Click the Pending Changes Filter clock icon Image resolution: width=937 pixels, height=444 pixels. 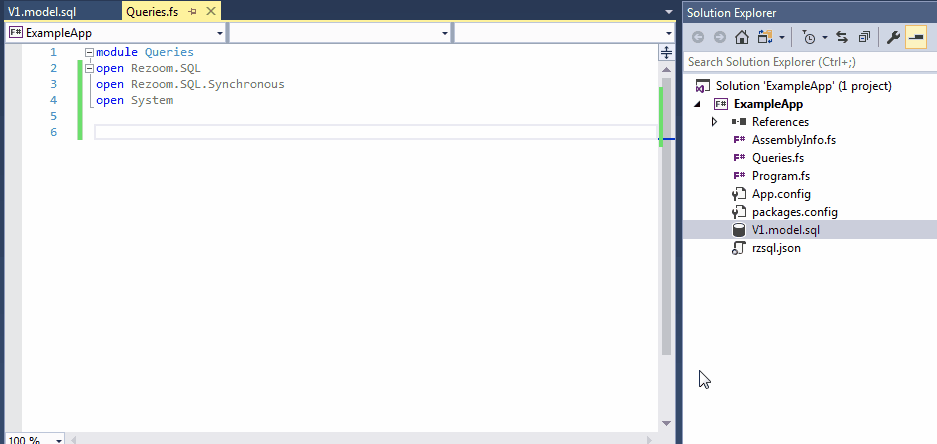click(808, 38)
